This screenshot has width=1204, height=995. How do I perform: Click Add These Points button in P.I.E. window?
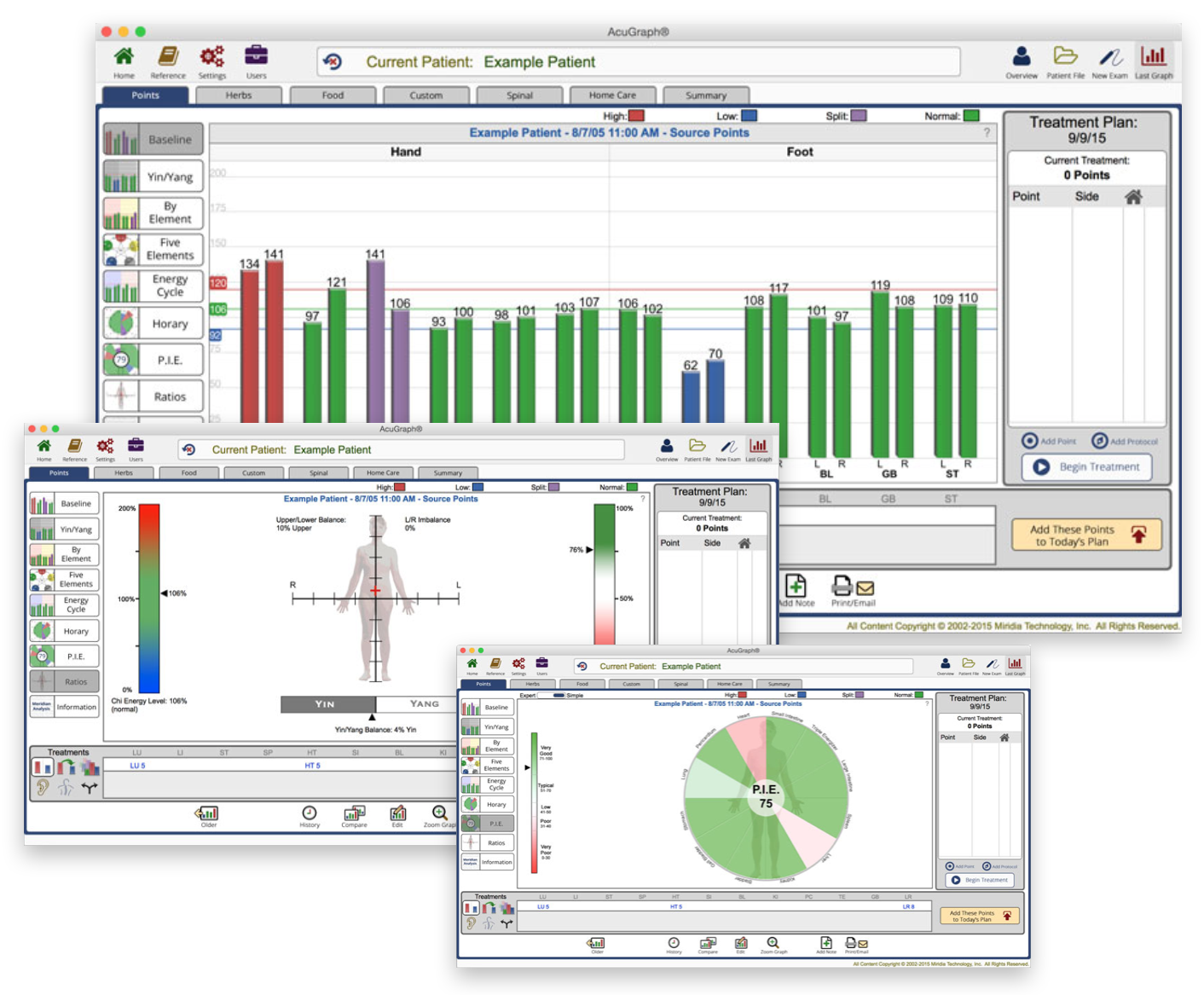click(979, 916)
